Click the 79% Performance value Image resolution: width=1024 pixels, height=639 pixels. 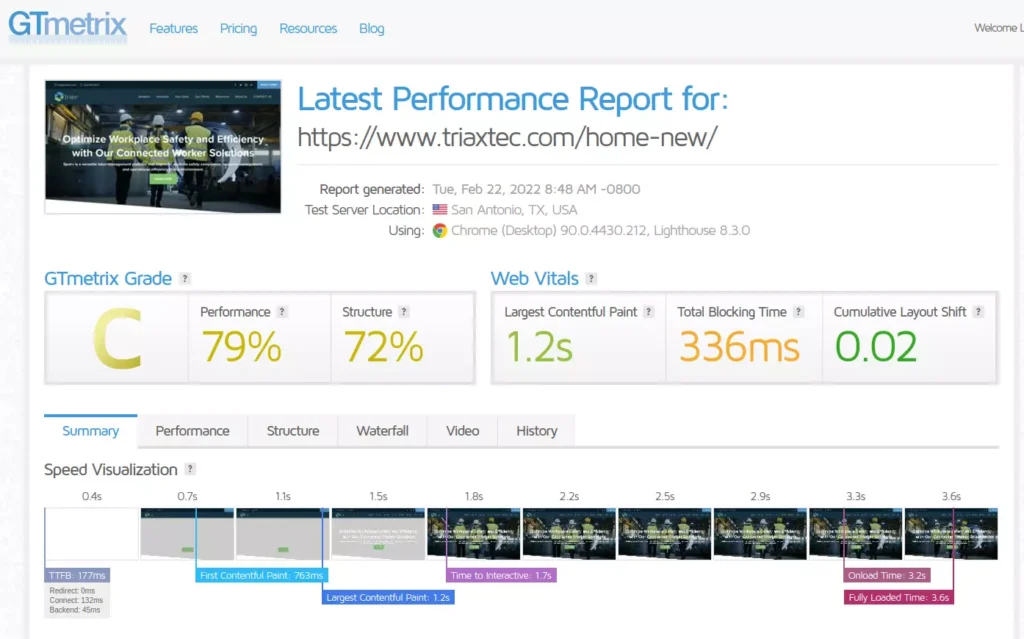pyautogui.click(x=241, y=346)
